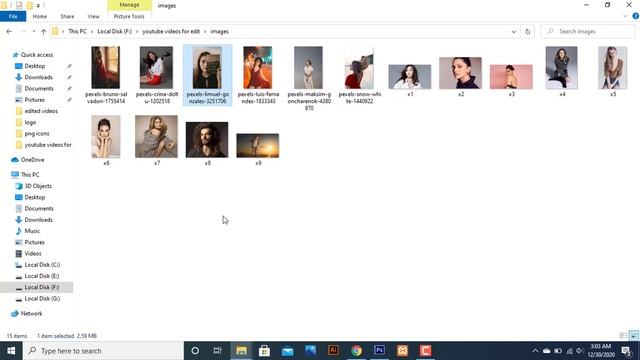640x360 pixels.
Task: Open Quick access in sidebar
Action: pos(37,55)
